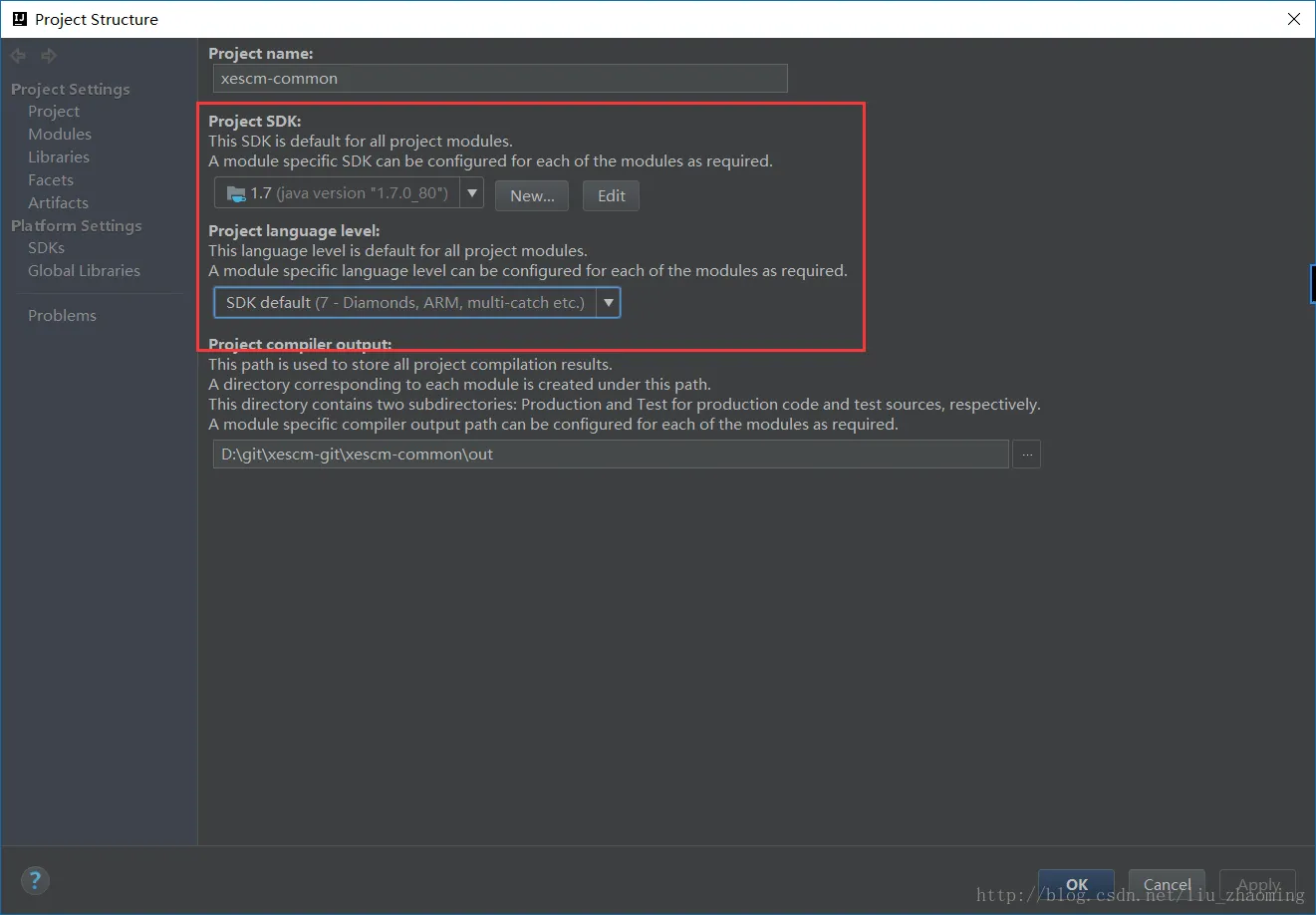This screenshot has height=915, width=1316.
Task: Click the JDK folder icon in SDK combo
Action: pos(236,193)
